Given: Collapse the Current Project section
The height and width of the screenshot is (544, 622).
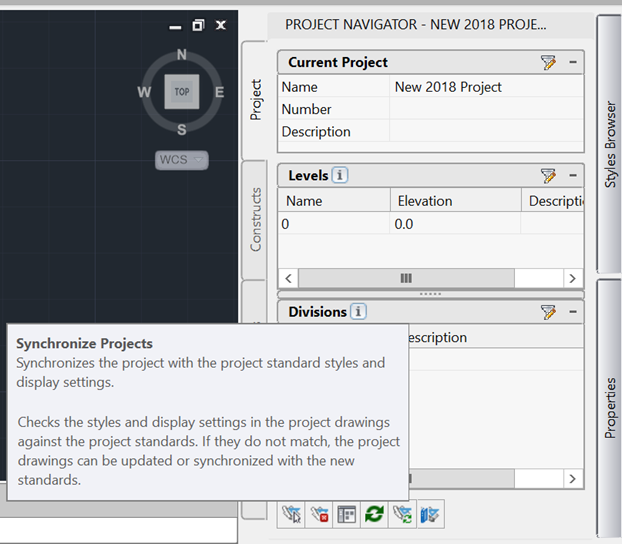Looking at the screenshot, I should [573, 63].
